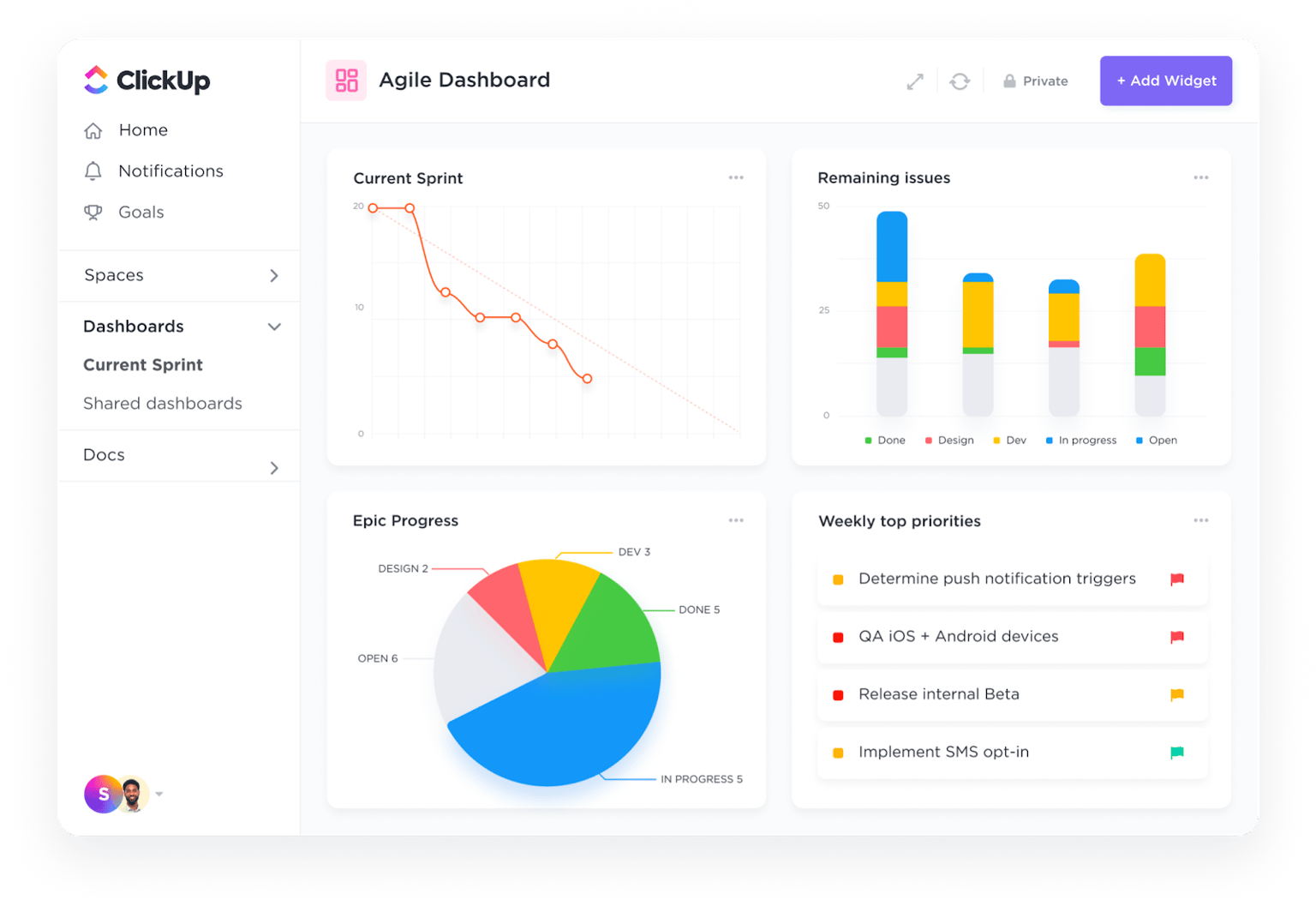Toggle the In progress legend item
The width and height of the screenshot is (1316, 912).
tap(1081, 440)
